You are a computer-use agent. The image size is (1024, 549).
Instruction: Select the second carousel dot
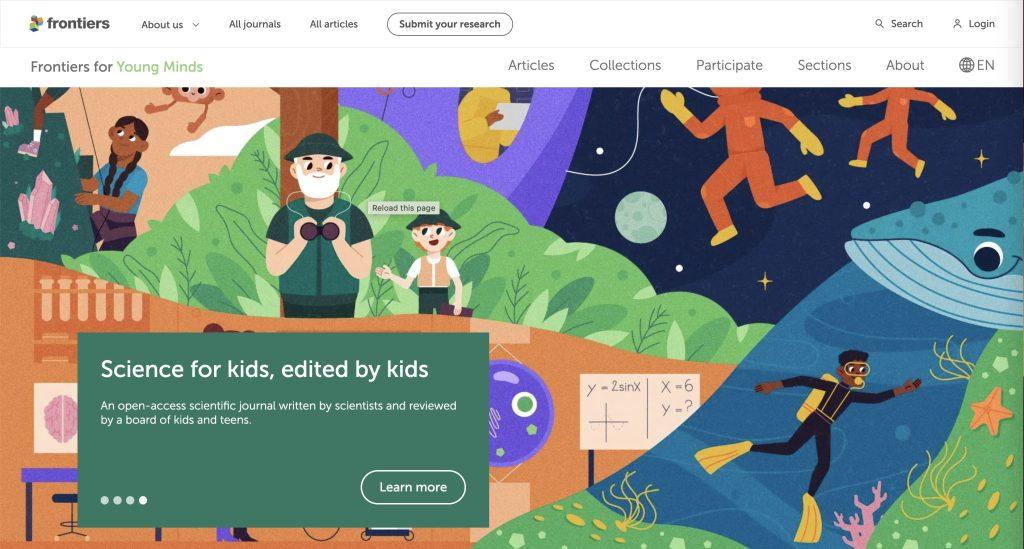118,500
